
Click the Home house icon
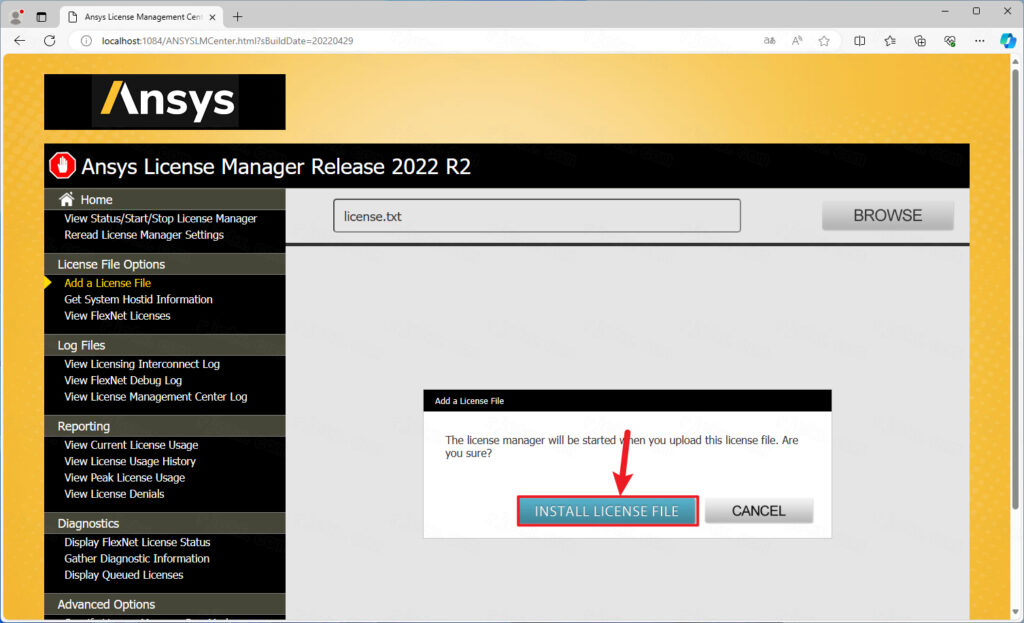pos(66,199)
